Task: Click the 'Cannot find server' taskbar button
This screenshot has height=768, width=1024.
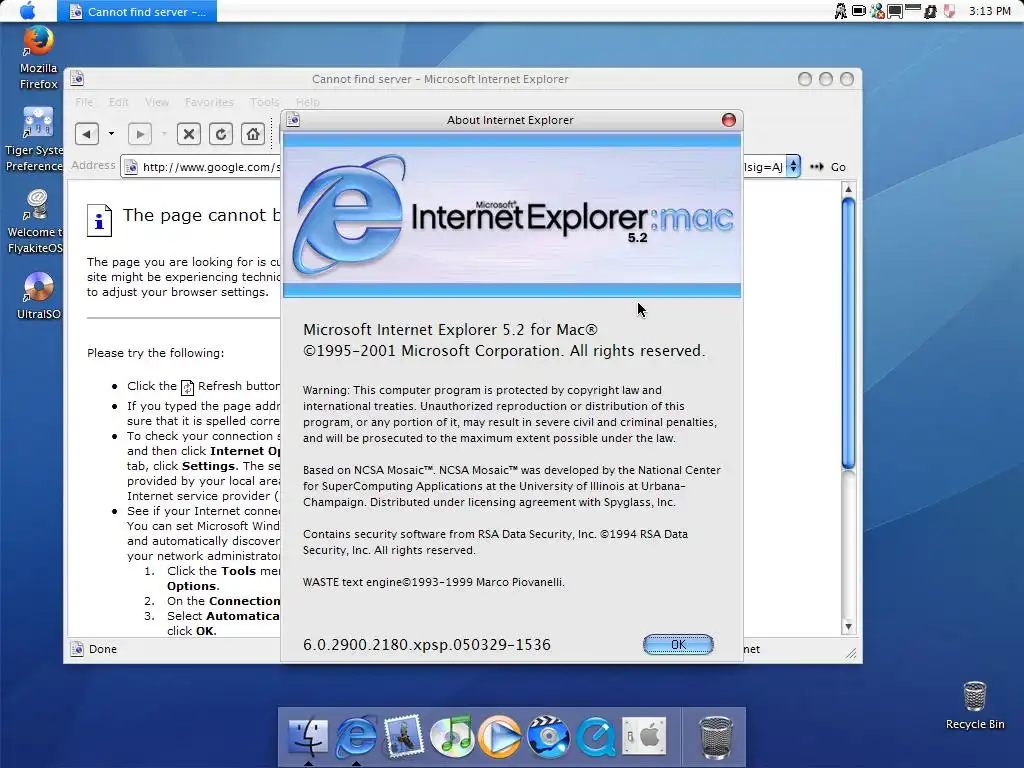Action: (x=137, y=11)
